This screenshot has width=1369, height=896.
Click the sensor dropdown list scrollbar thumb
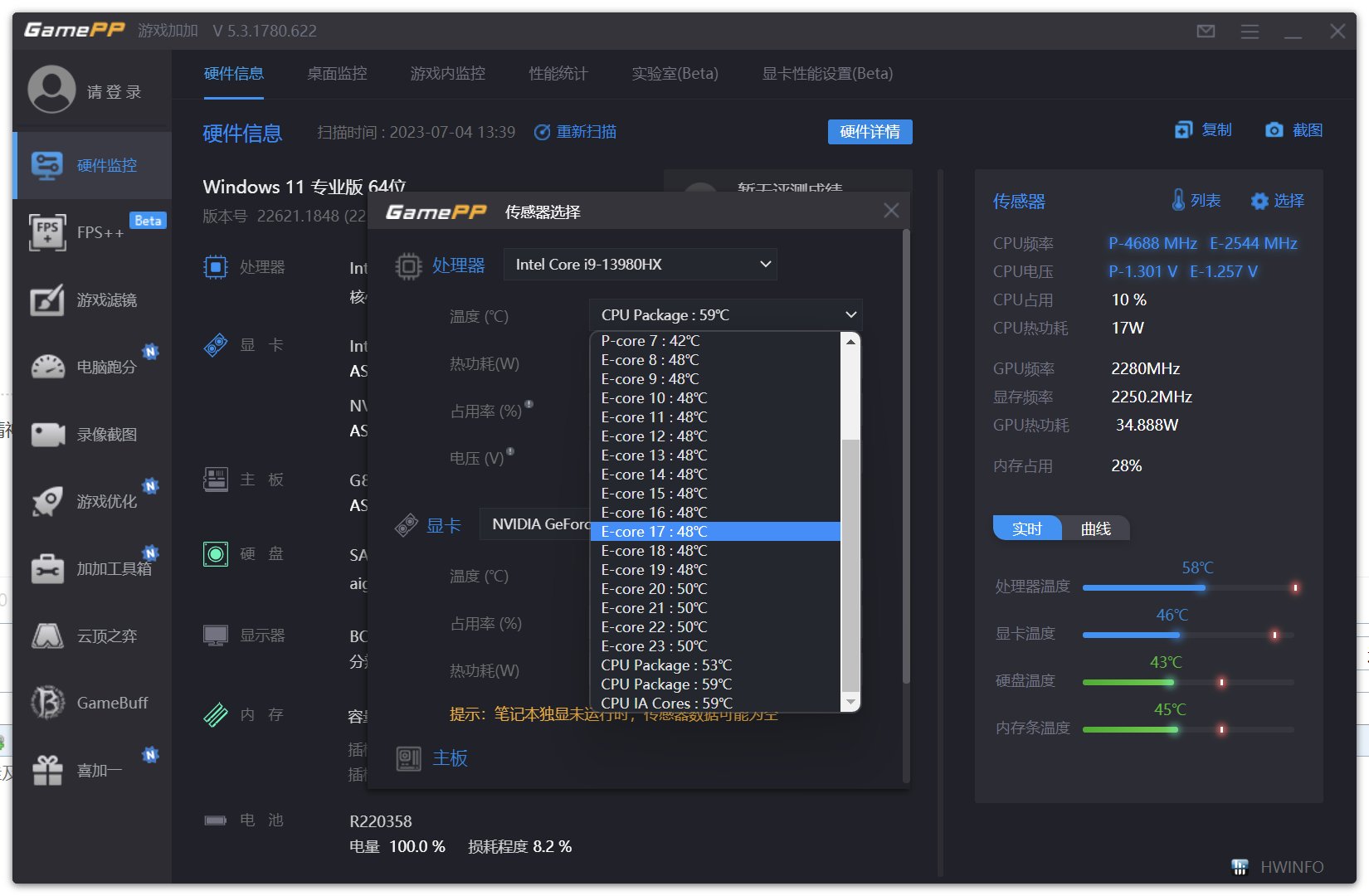point(850,564)
